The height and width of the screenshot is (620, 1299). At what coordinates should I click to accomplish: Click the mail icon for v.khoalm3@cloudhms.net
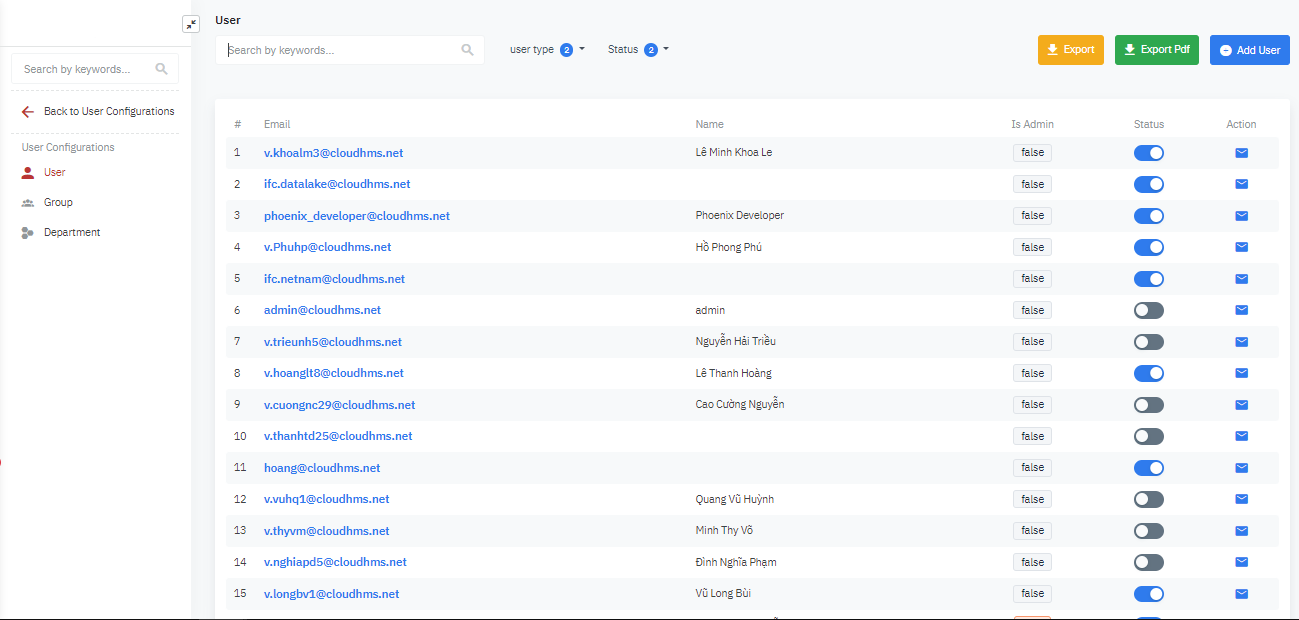(1241, 153)
